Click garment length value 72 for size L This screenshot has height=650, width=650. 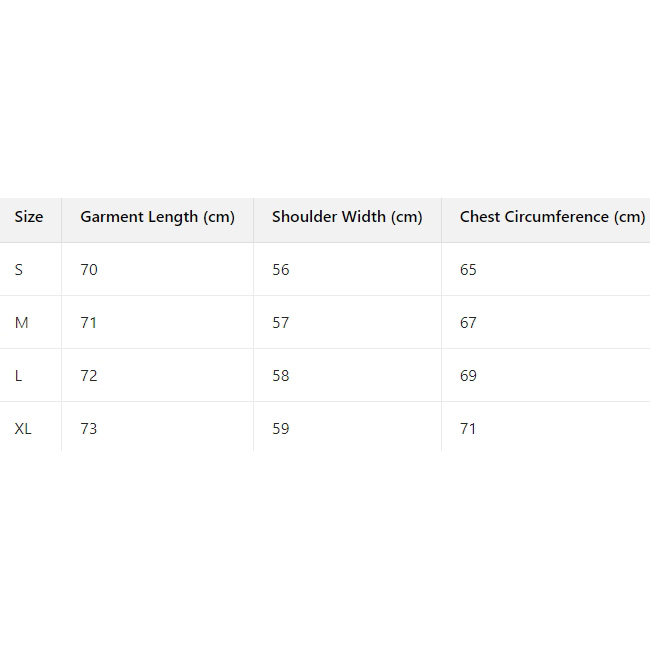89,376
